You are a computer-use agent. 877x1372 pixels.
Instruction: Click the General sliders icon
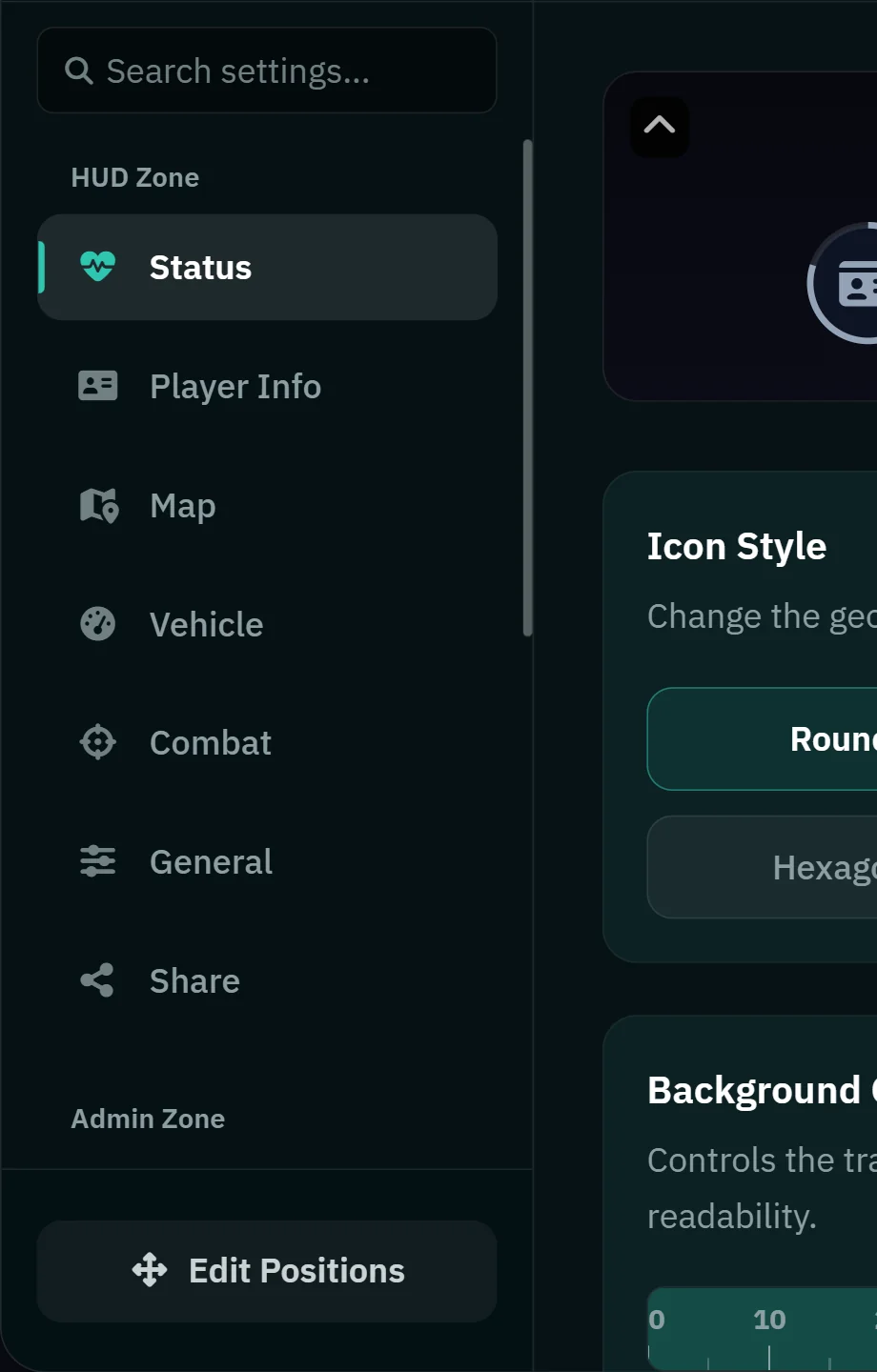click(x=97, y=861)
